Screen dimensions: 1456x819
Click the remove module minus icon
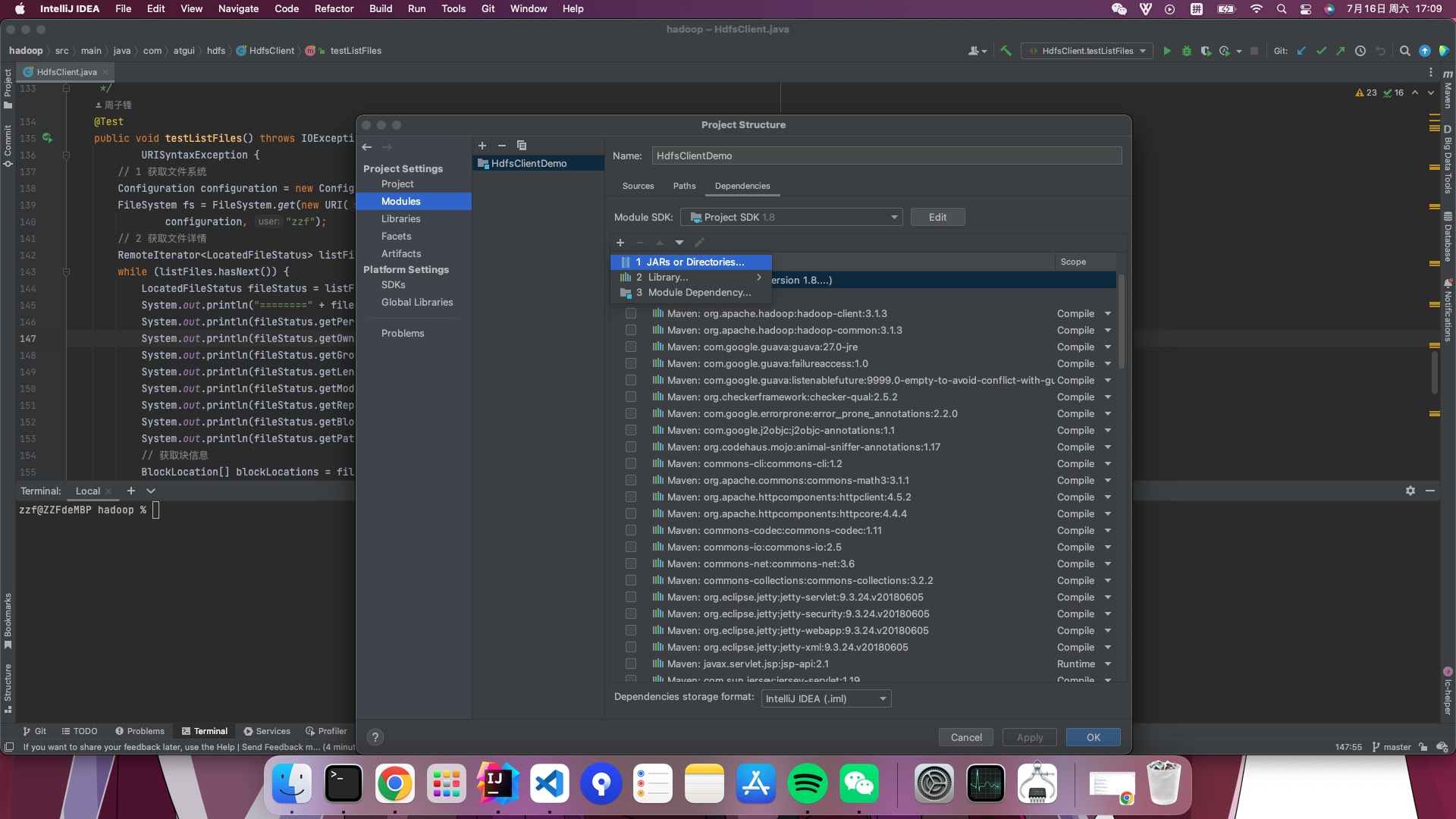tap(502, 146)
